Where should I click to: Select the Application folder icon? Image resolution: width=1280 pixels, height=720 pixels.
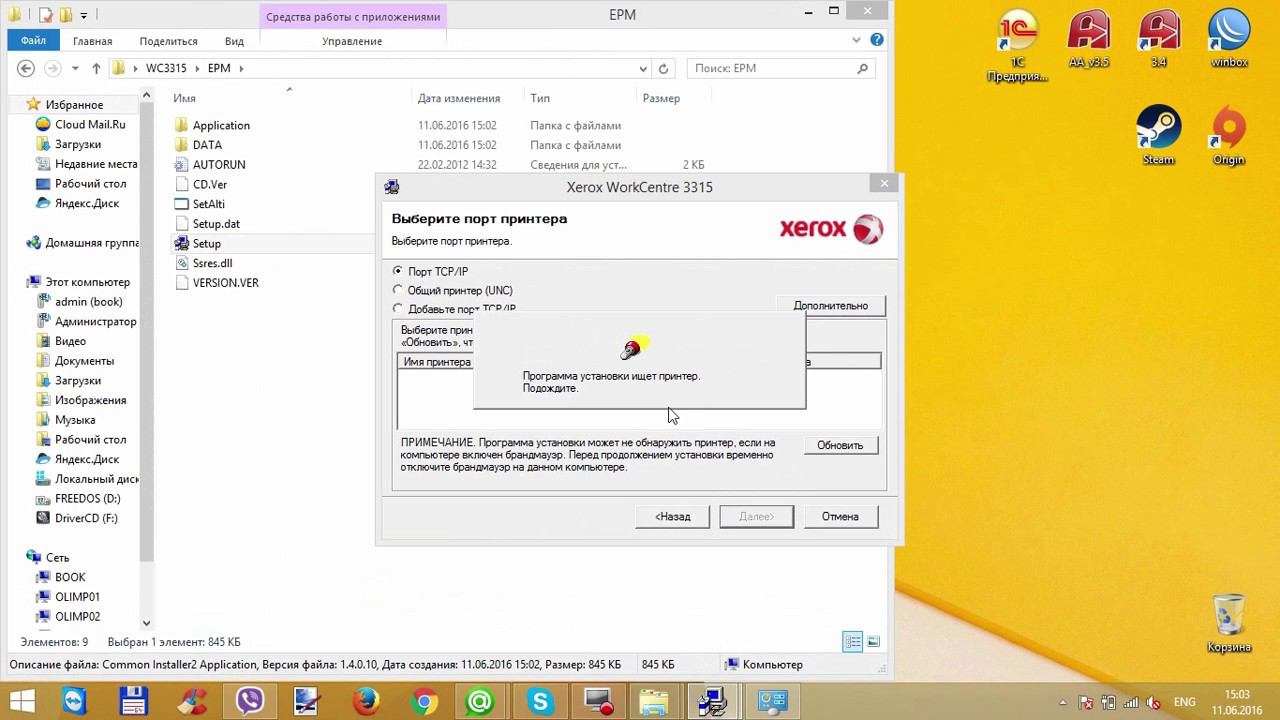181,125
